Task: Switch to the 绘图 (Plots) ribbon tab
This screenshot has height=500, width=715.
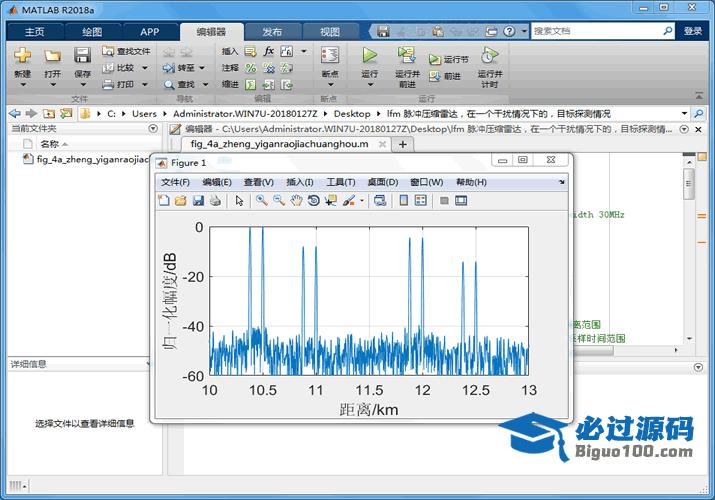Action: (x=91, y=31)
